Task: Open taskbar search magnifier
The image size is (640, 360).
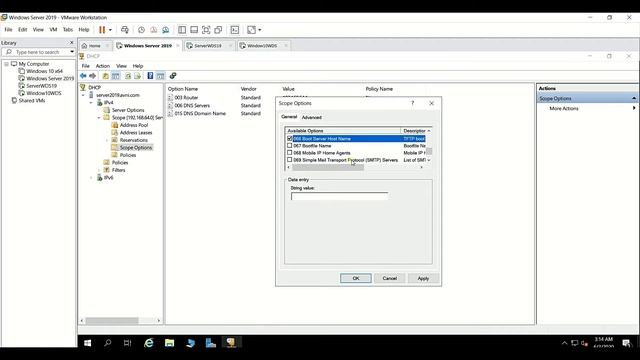Action: click(x=108, y=343)
